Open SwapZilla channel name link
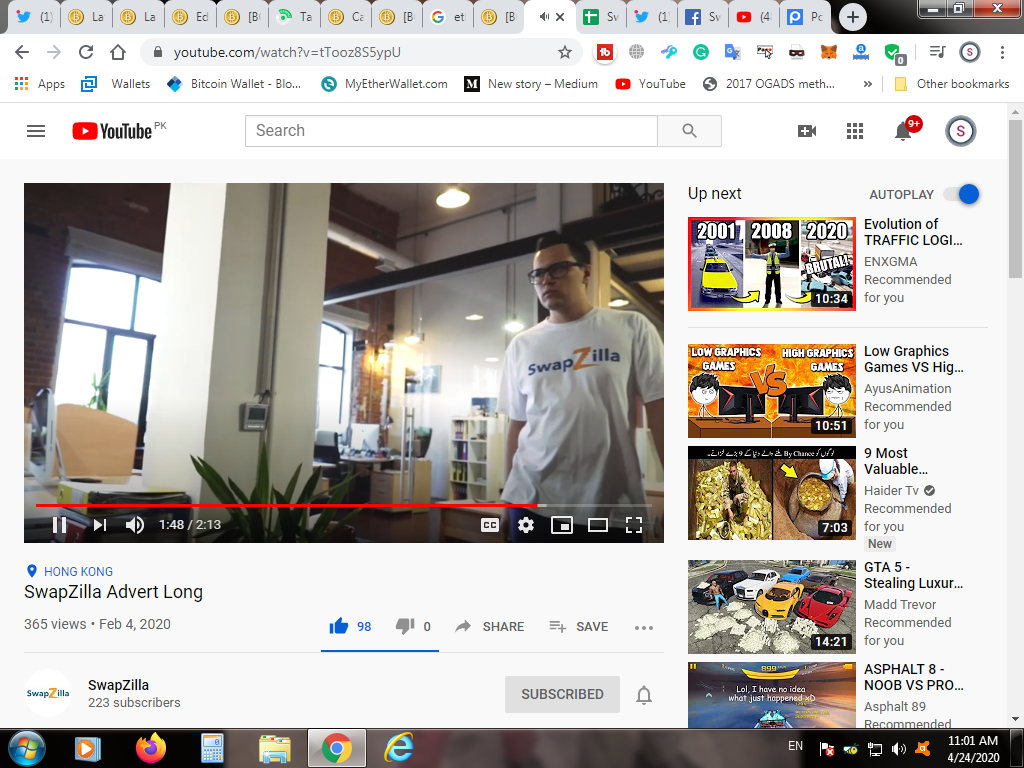 (x=118, y=685)
